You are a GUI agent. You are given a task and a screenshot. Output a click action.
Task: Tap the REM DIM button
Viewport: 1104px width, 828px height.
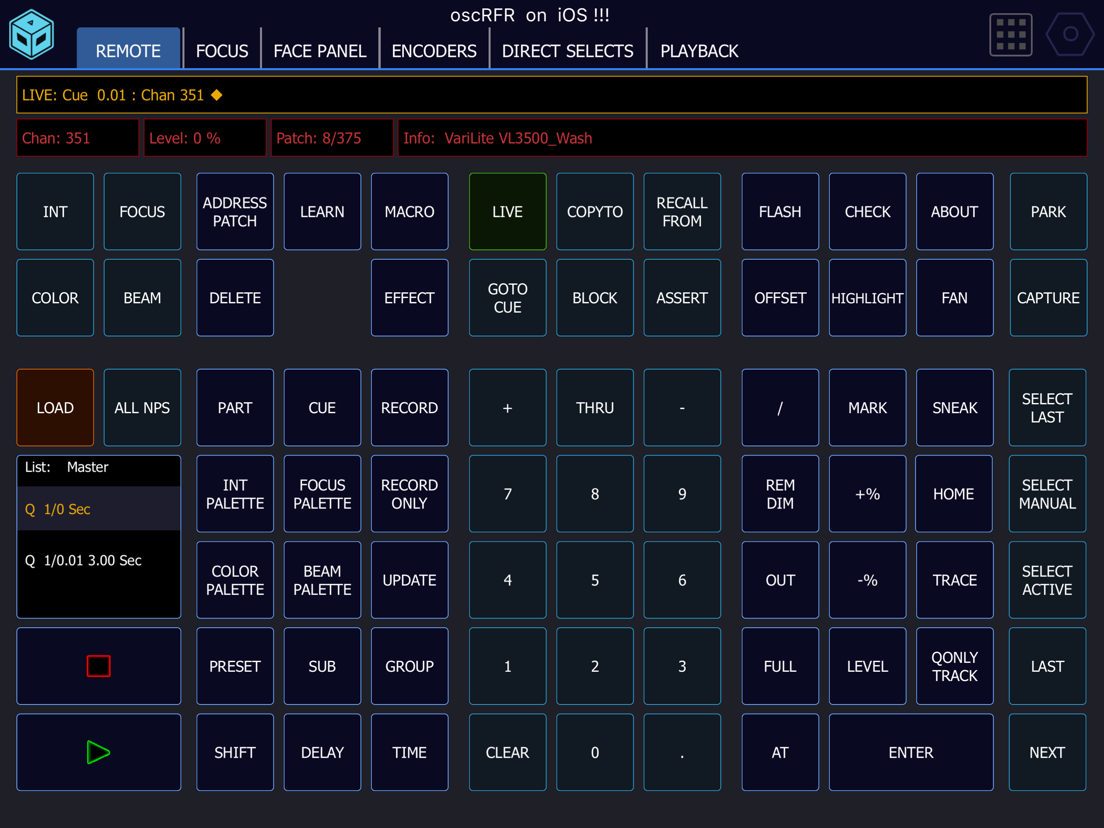(780, 494)
